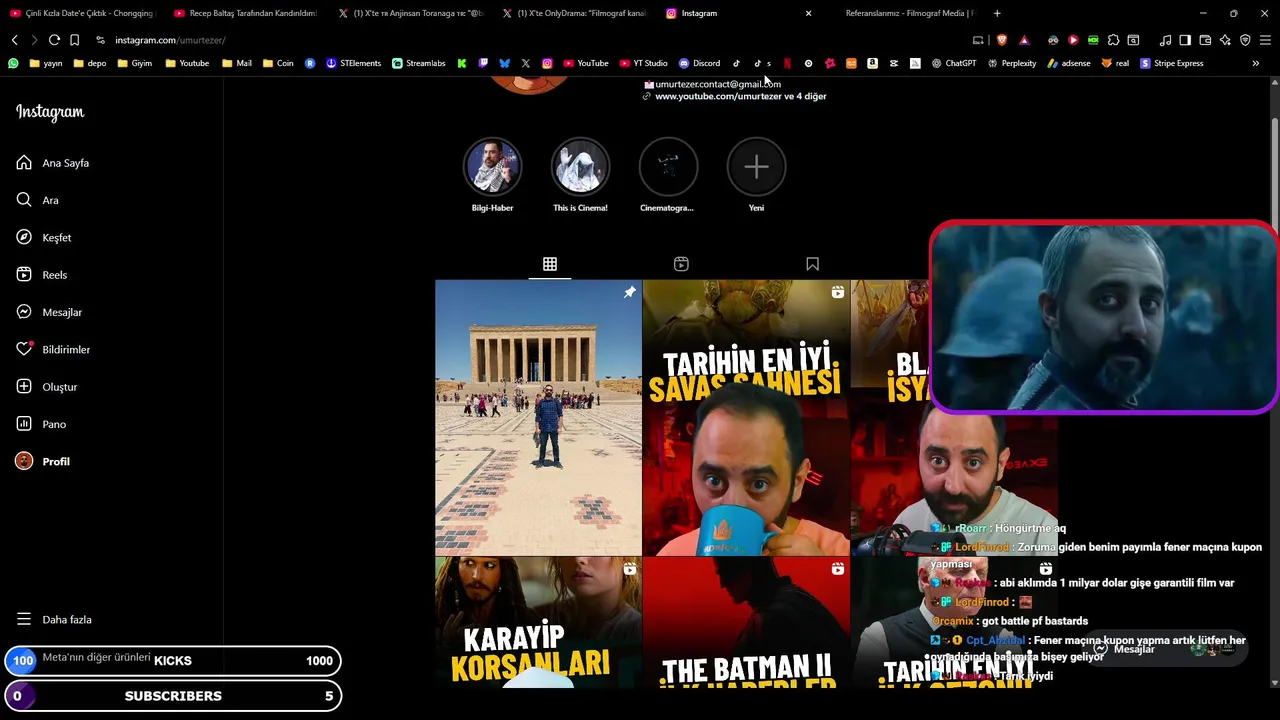Open the Instagram bookmark icon
The height and width of the screenshot is (720, 1280).
[x=547, y=63]
